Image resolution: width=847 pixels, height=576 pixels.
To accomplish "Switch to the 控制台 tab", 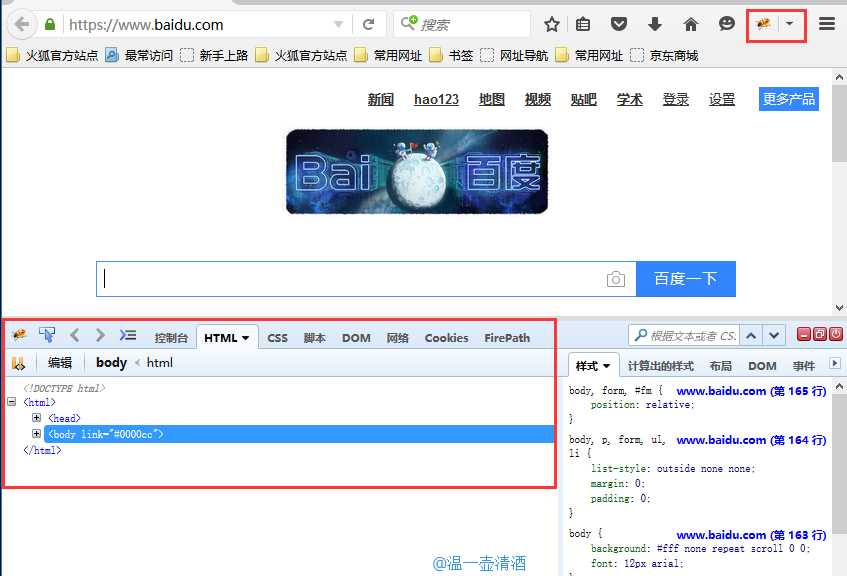I will [171, 338].
